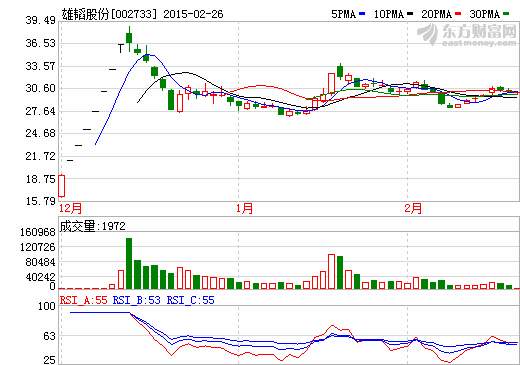Click the RSI_C:55 indicator label
The height and width of the screenshot is (365, 520).
click(191, 300)
